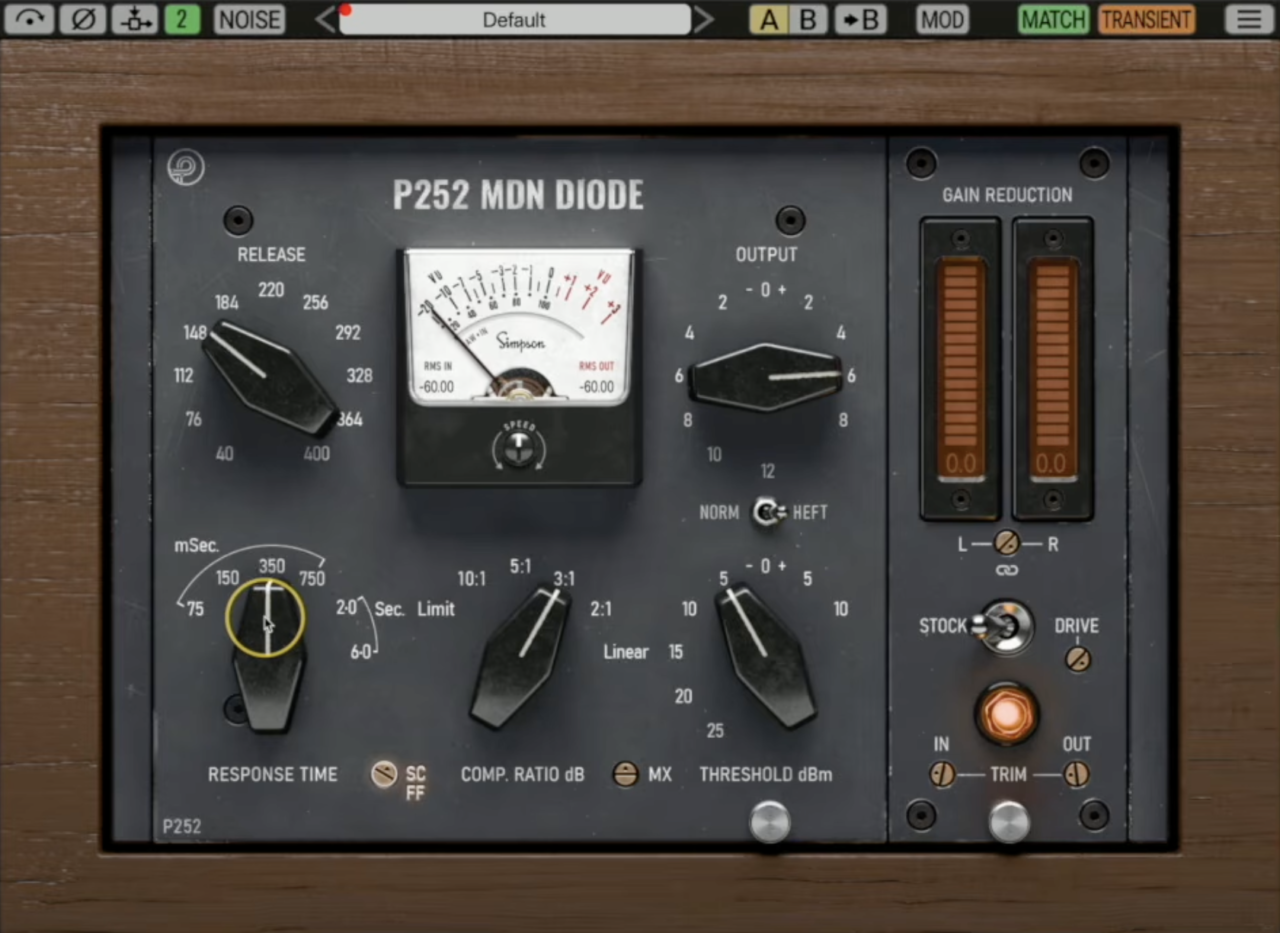
Task: Open the MOD panel button
Action: [x=942, y=19]
